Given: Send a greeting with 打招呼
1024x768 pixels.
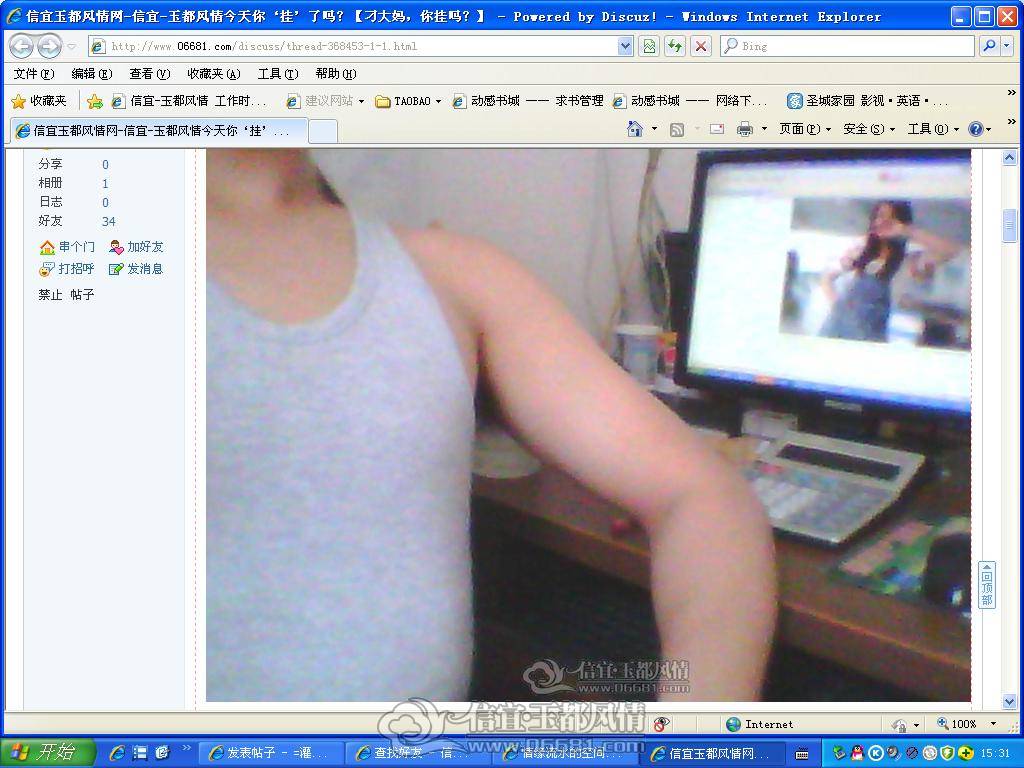Looking at the screenshot, I should (67, 268).
